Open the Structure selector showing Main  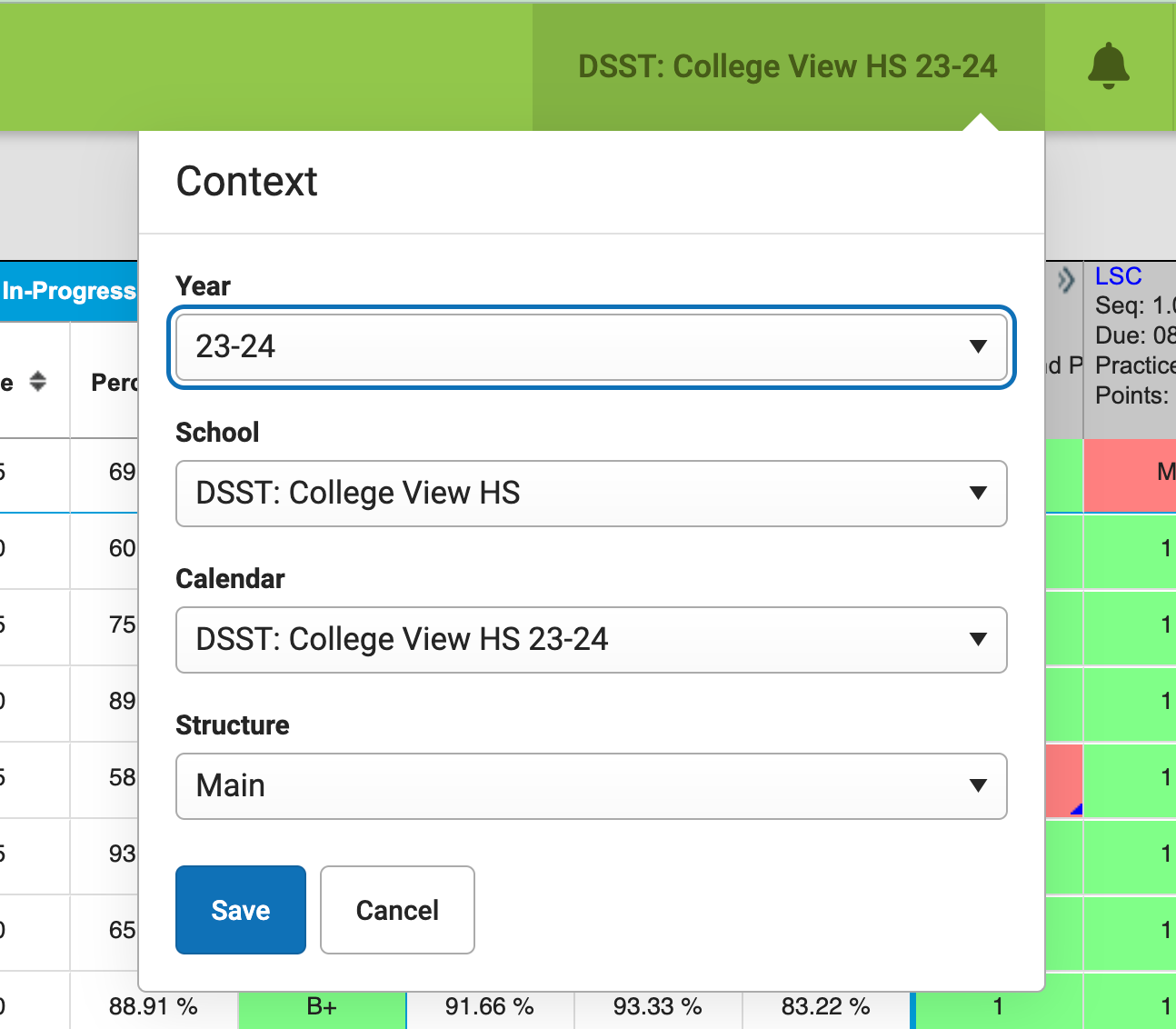coord(591,786)
